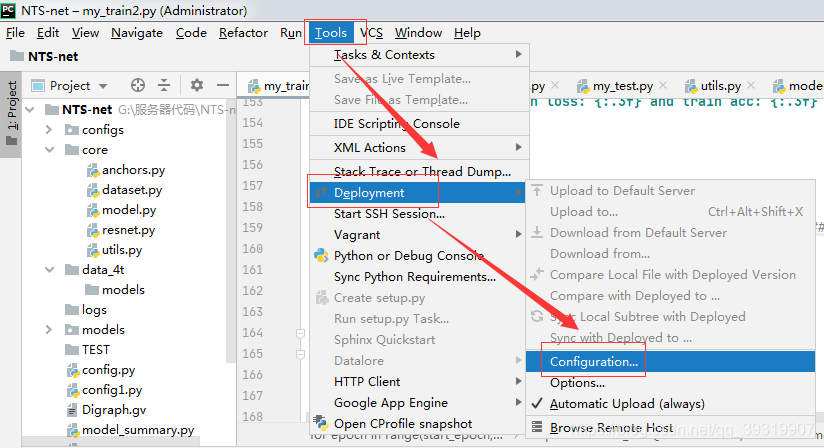Viewport: 824px width, 448px height.
Task: Collapse the core folder
Action: click(x=50, y=150)
